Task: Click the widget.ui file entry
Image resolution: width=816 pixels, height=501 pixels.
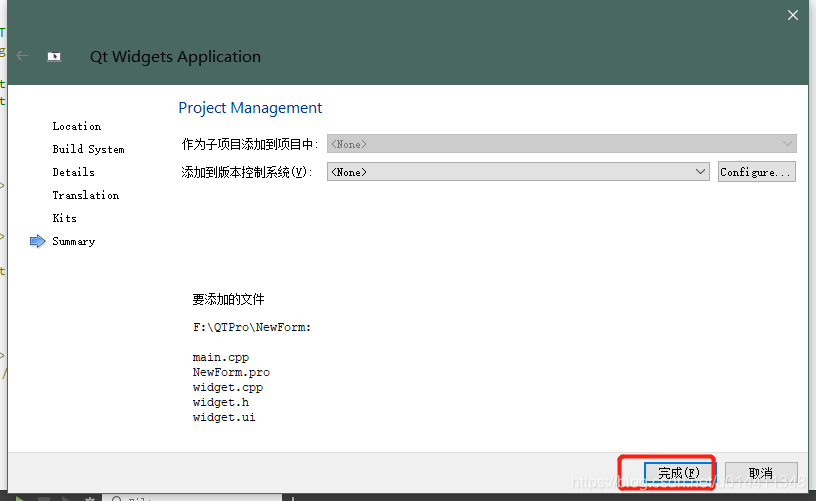Action: tap(224, 417)
